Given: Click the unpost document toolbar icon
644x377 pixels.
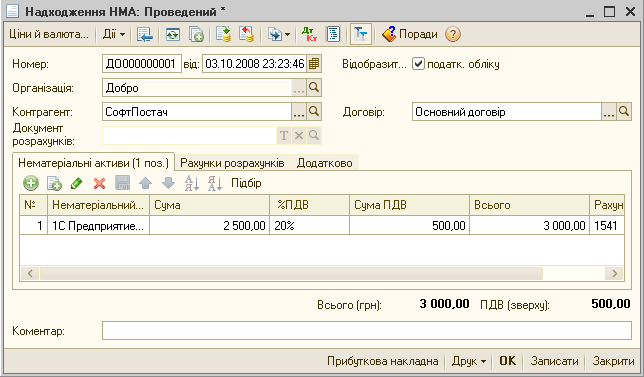Looking at the screenshot, I should coord(246,34).
